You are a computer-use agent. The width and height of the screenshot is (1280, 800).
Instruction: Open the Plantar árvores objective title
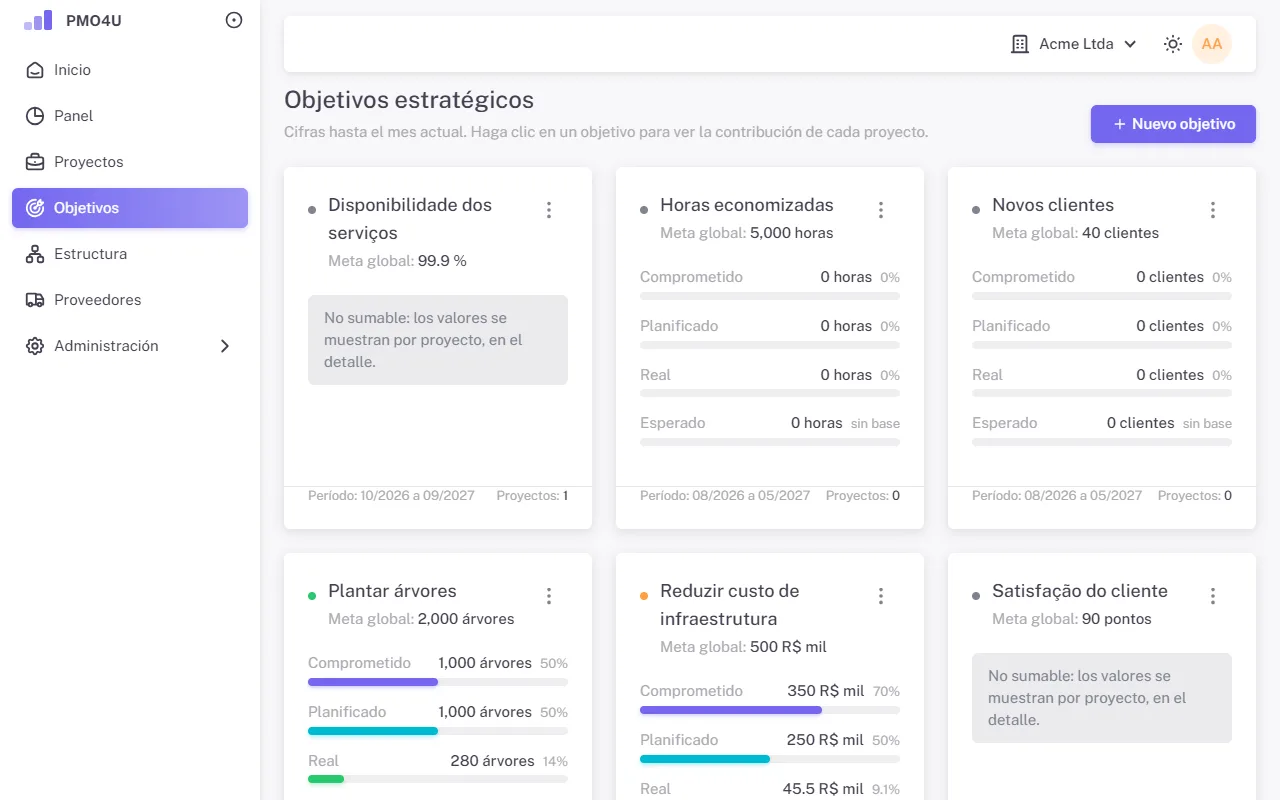[x=392, y=591]
